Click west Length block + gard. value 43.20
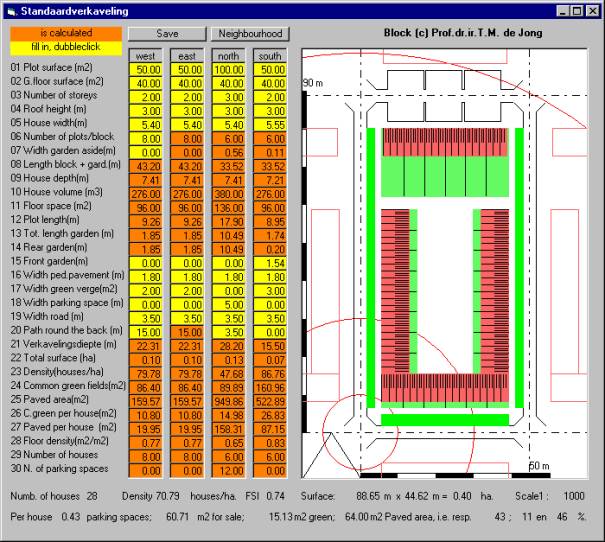Image resolution: width=605 pixels, height=542 pixels. pos(145,167)
